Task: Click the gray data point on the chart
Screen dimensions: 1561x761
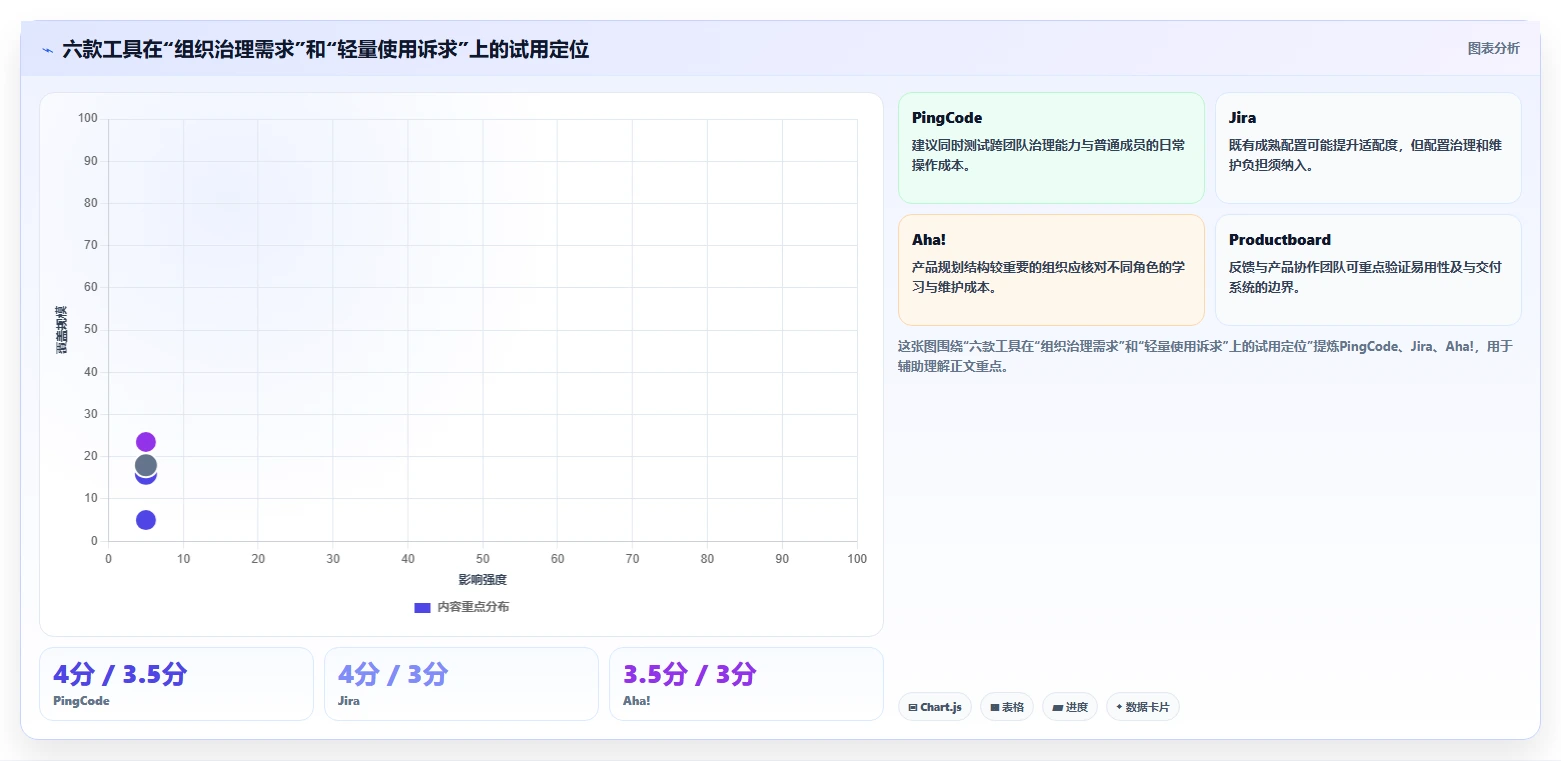Action: [146, 465]
